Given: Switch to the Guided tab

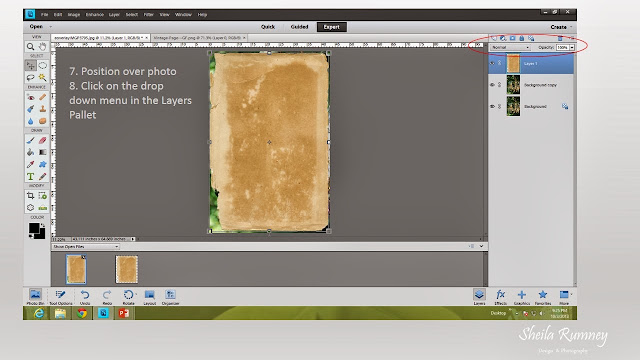Looking at the screenshot, I should (x=299, y=27).
